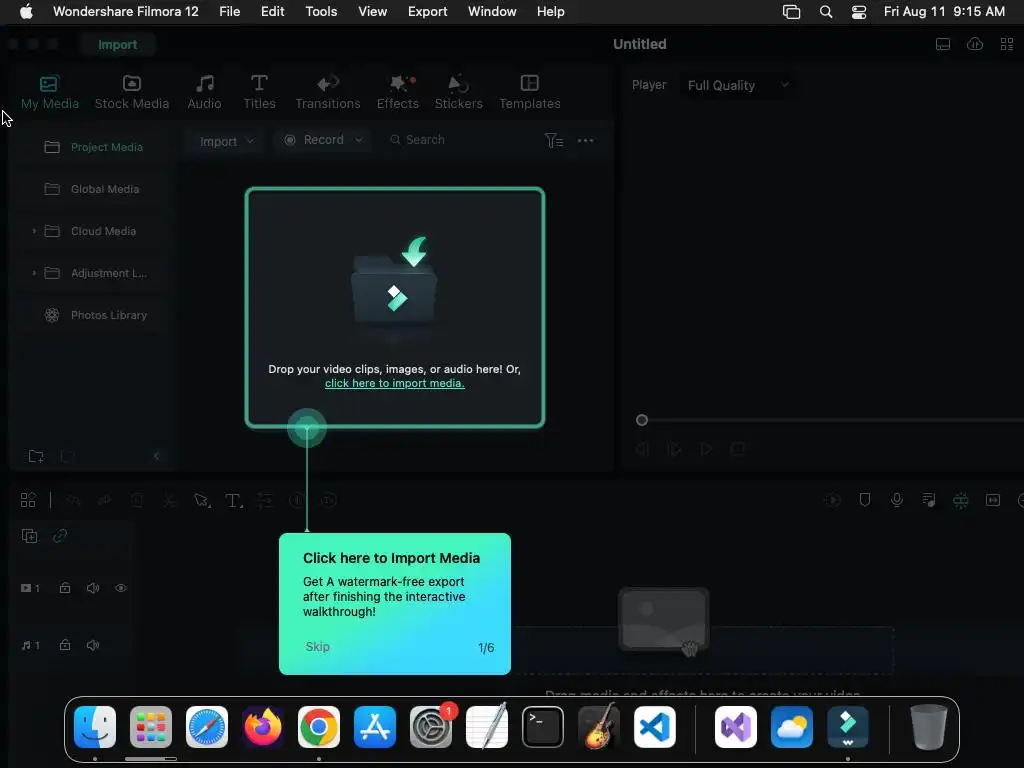
Task: Launch Safari from the dock
Action: pyautogui.click(x=207, y=727)
